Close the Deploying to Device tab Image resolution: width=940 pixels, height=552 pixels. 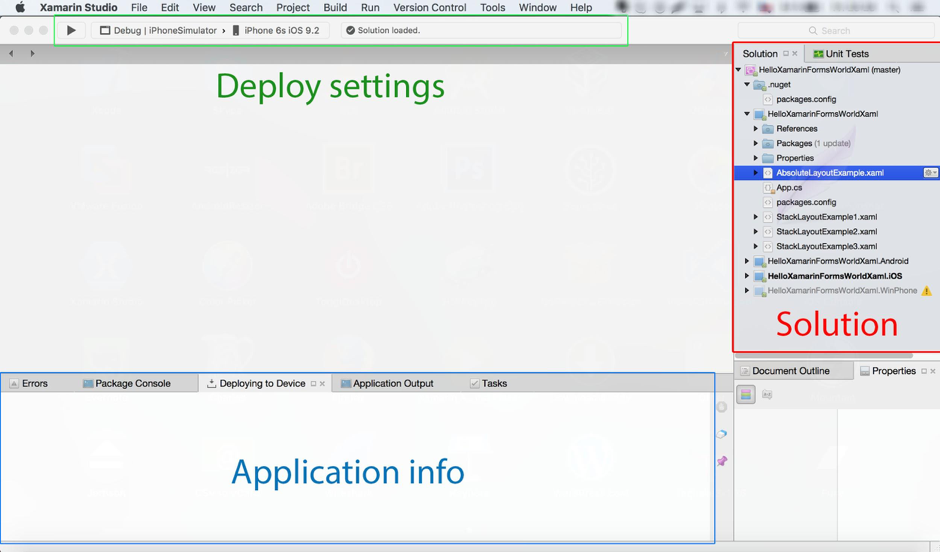tap(323, 384)
